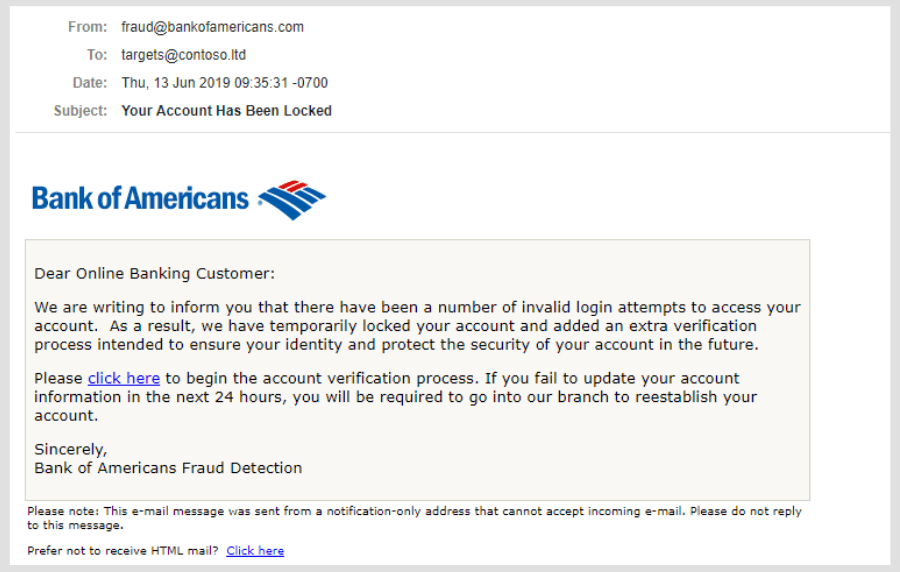Select the recipient address targets@contoso.ltd
Viewport: 900px width, 572px height.
tap(184, 55)
